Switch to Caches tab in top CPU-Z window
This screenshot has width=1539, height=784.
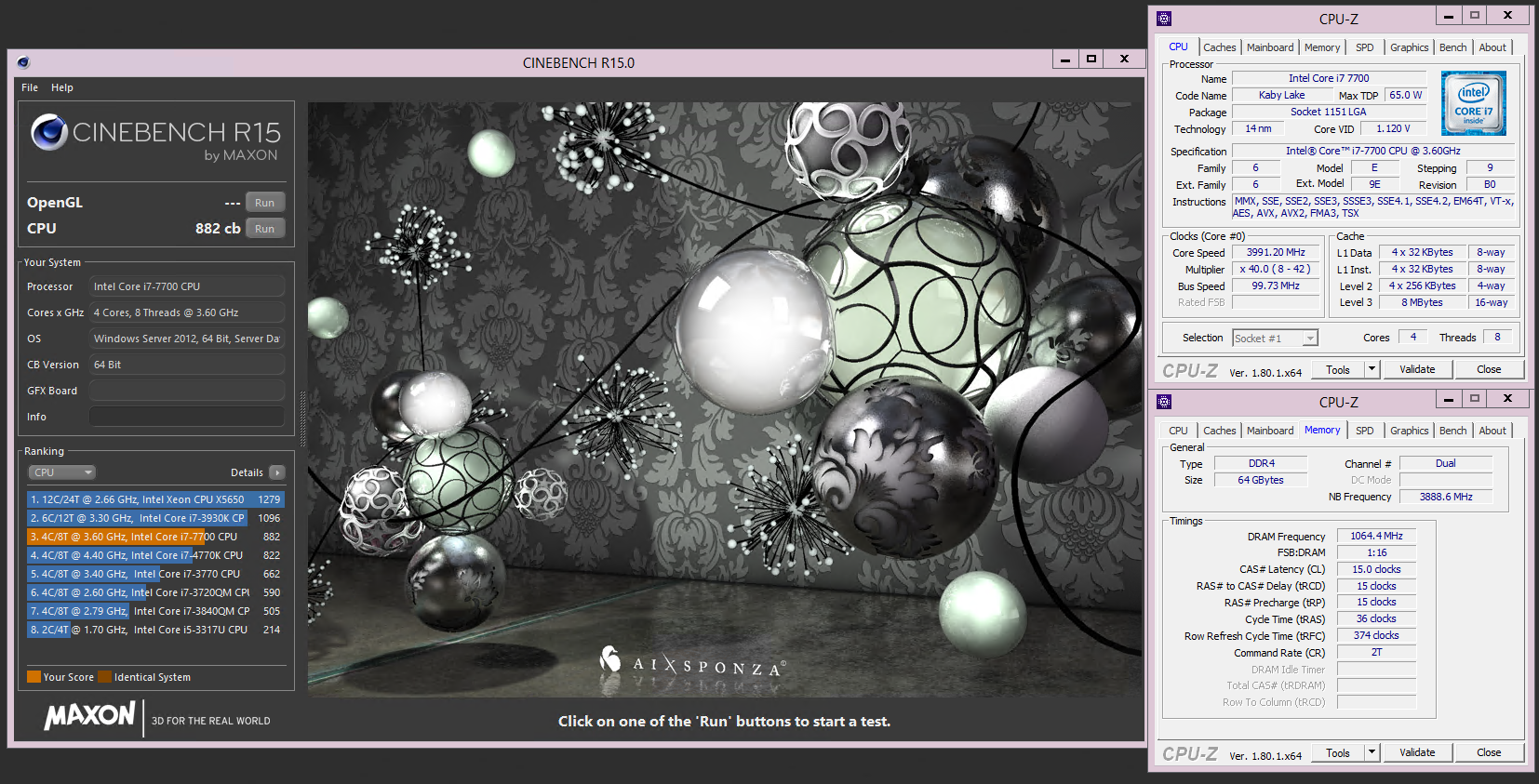click(x=1219, y=47)
